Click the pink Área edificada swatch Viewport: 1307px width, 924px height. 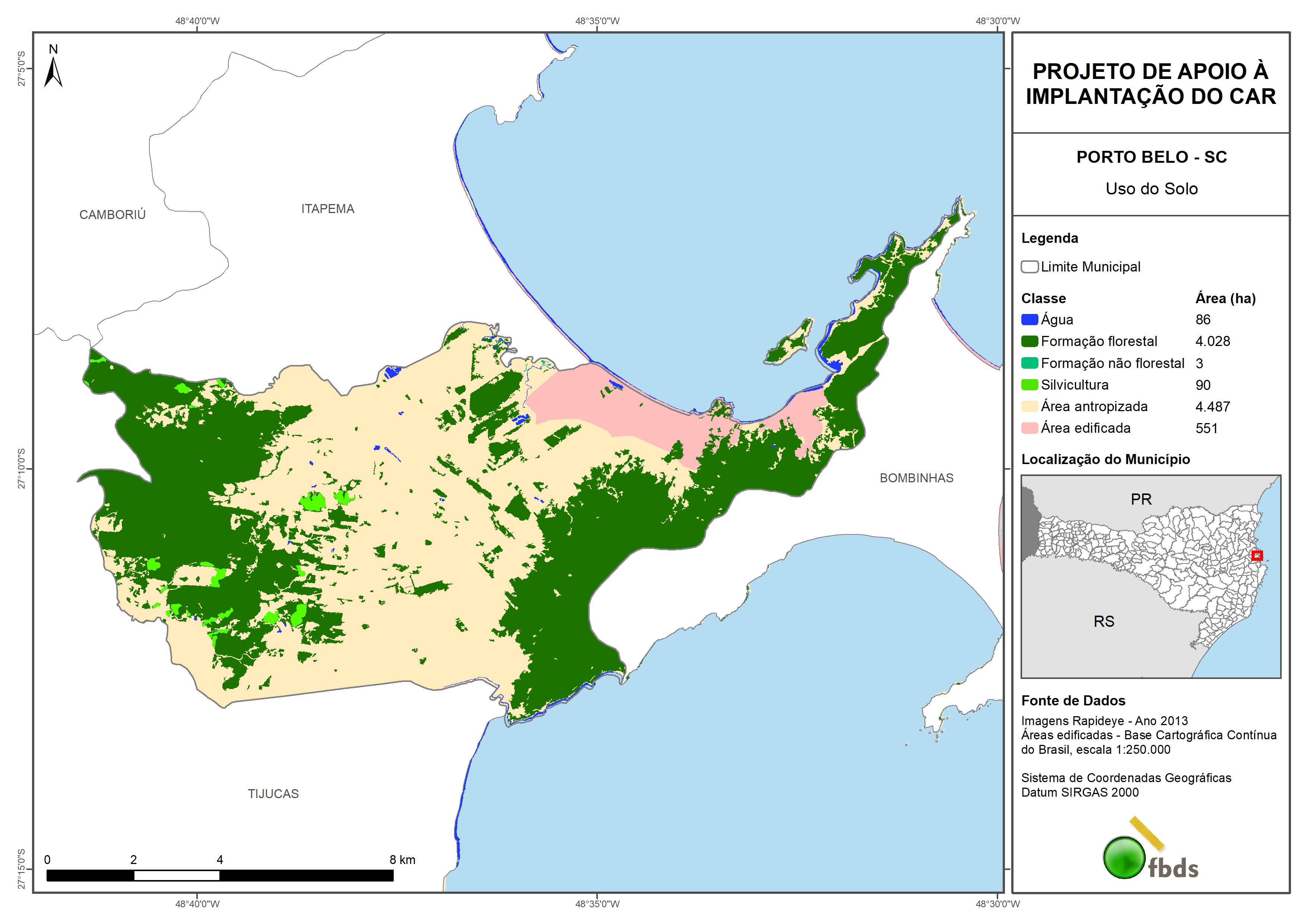click(1029, 428)
